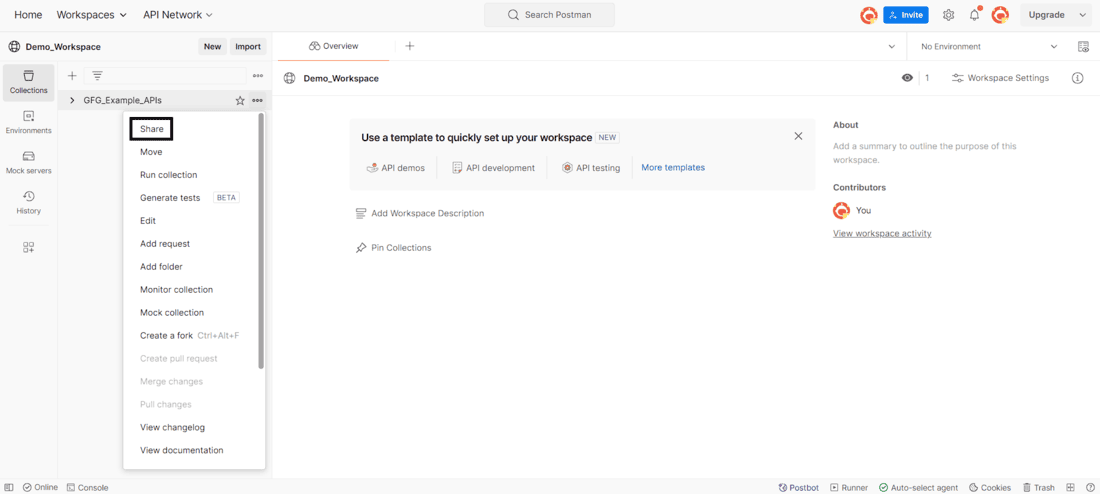Click the Import button
Viewport: 1100px width, 494px height.
click(x=248, y=46)
